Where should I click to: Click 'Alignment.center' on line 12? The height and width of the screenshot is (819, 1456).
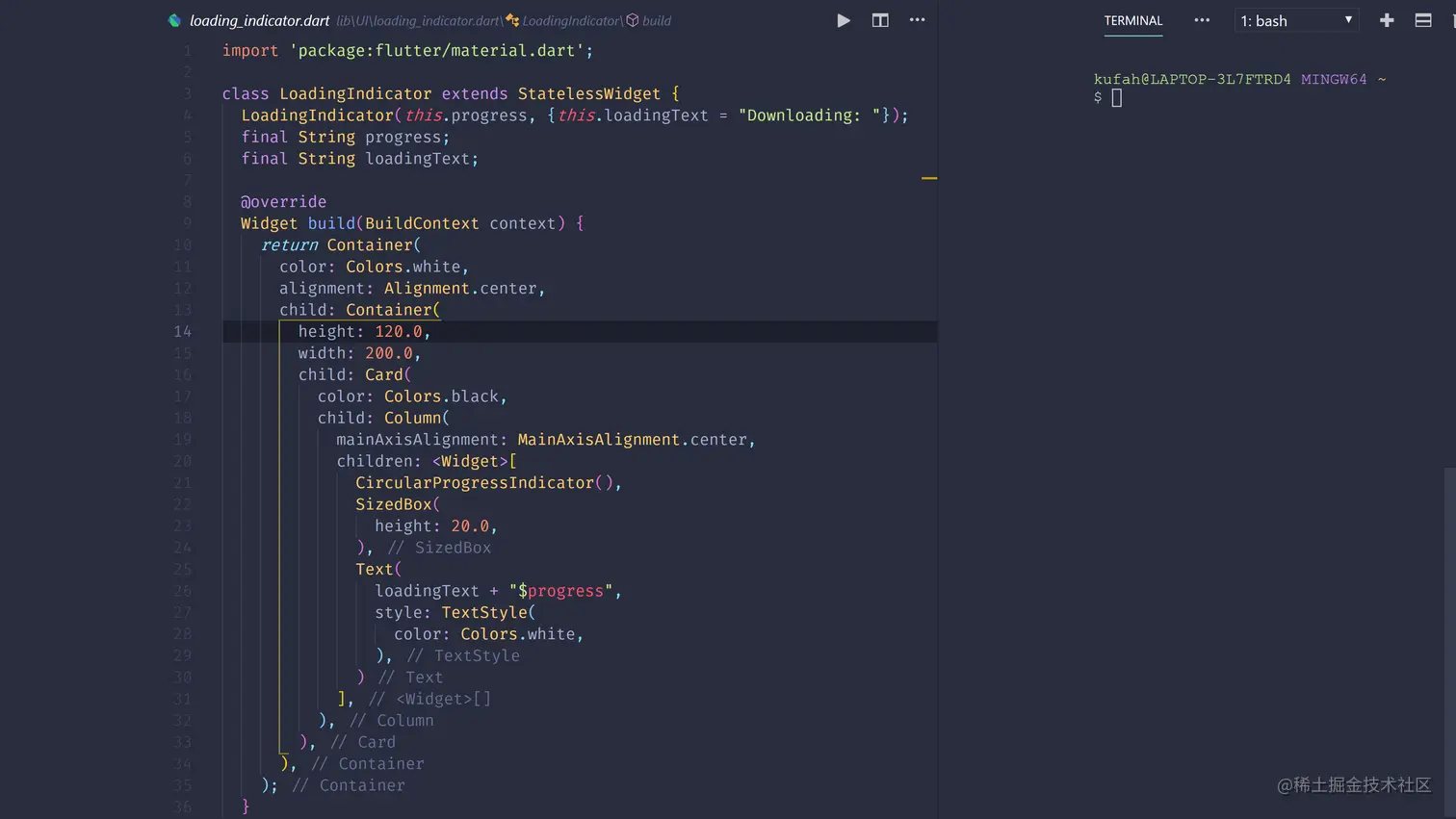point(460,288)
